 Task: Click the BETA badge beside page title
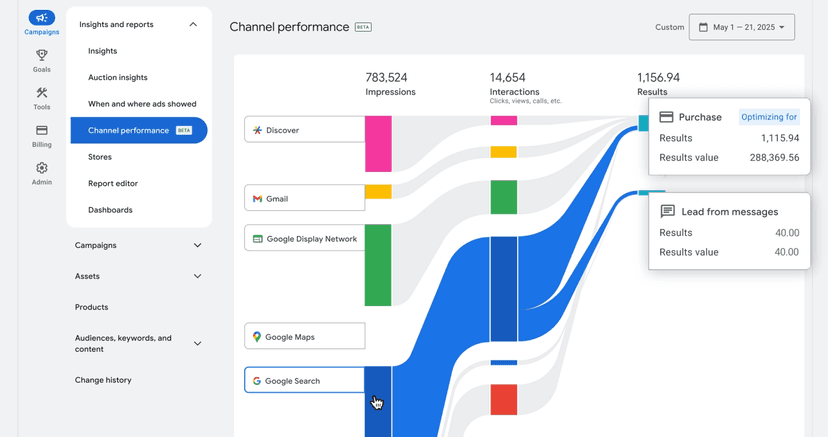(x=363, y=27)
